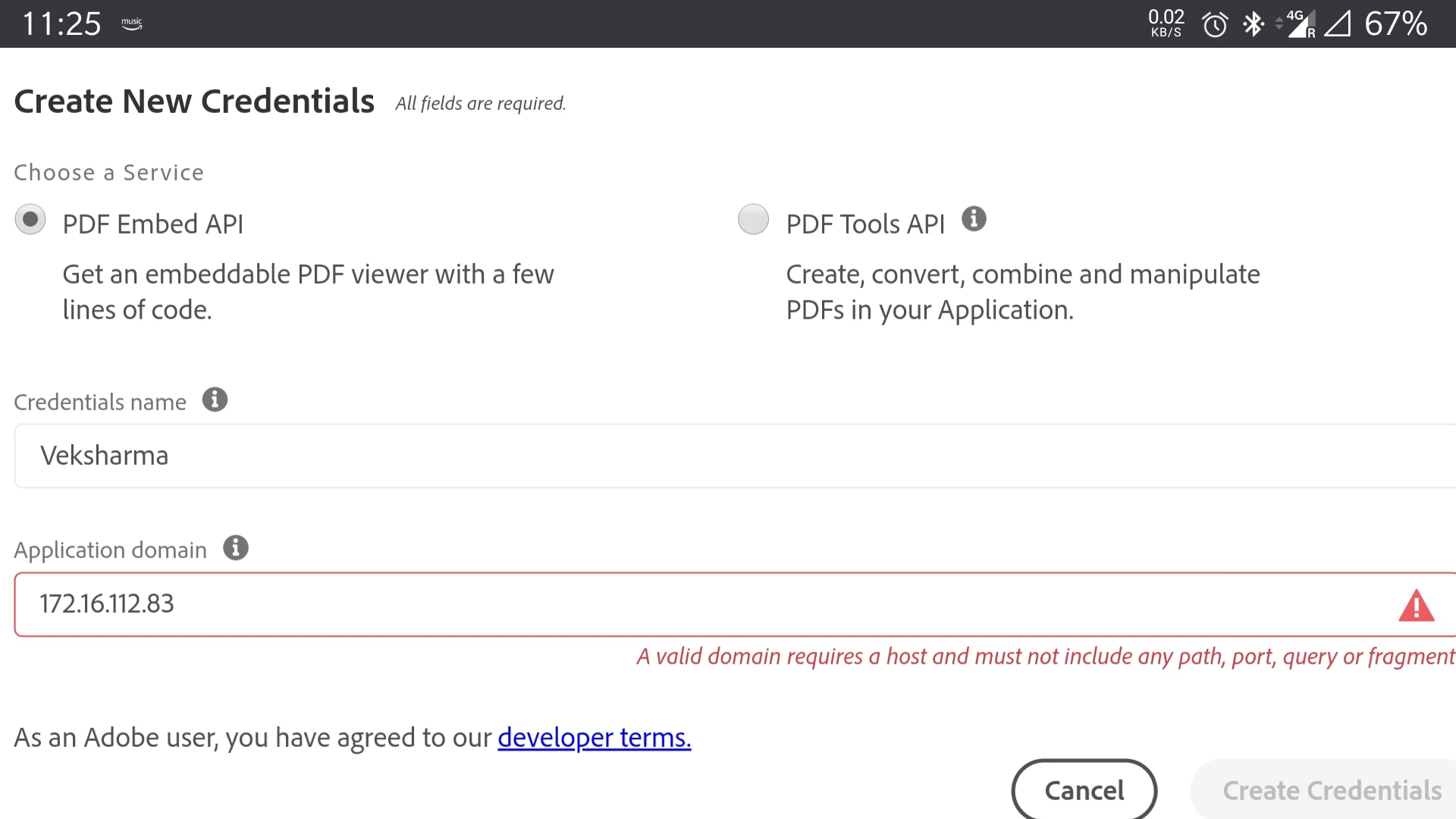This screenshot has height=819, width=1456.
Task: Select the PDF Tools API radio button
Action: [x=753, y=220]
